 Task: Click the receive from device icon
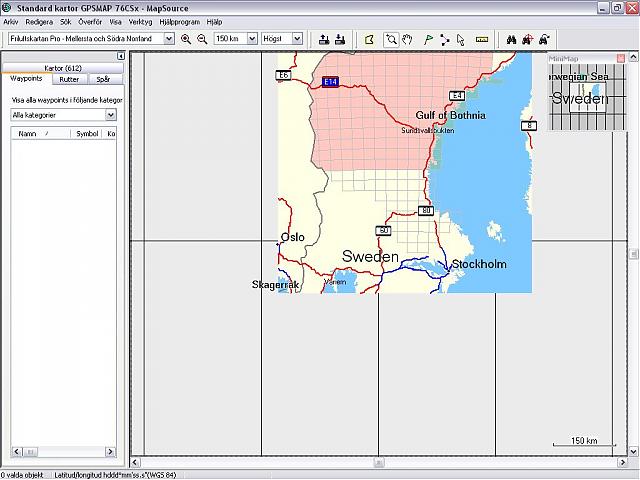340,39
